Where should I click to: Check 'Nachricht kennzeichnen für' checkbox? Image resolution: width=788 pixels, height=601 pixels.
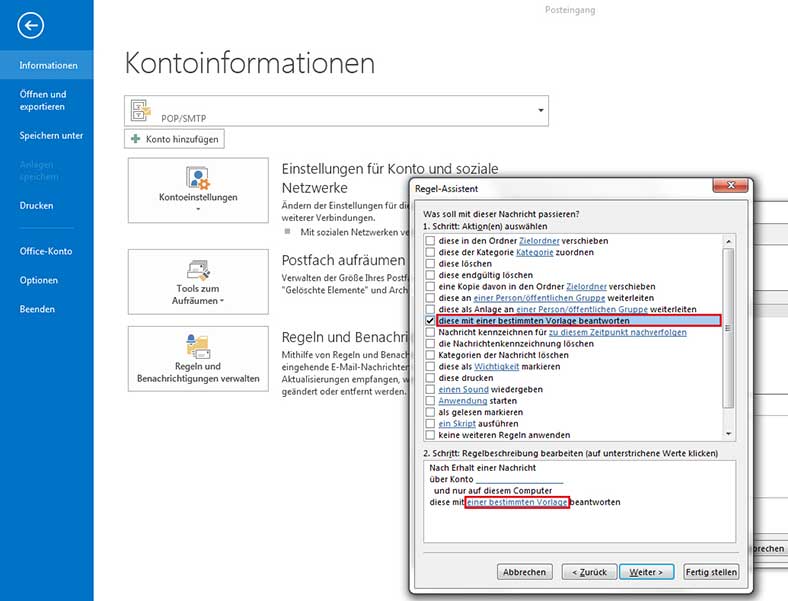coord(430,332)
